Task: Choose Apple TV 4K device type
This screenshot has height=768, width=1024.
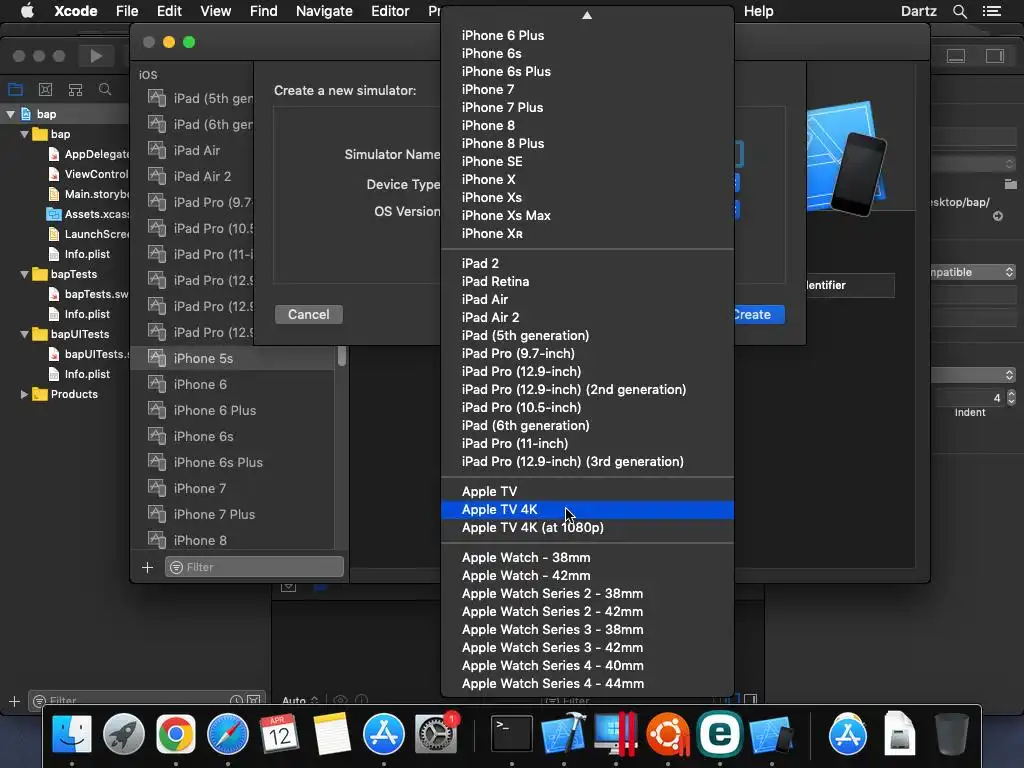Action: pos(587,509)
